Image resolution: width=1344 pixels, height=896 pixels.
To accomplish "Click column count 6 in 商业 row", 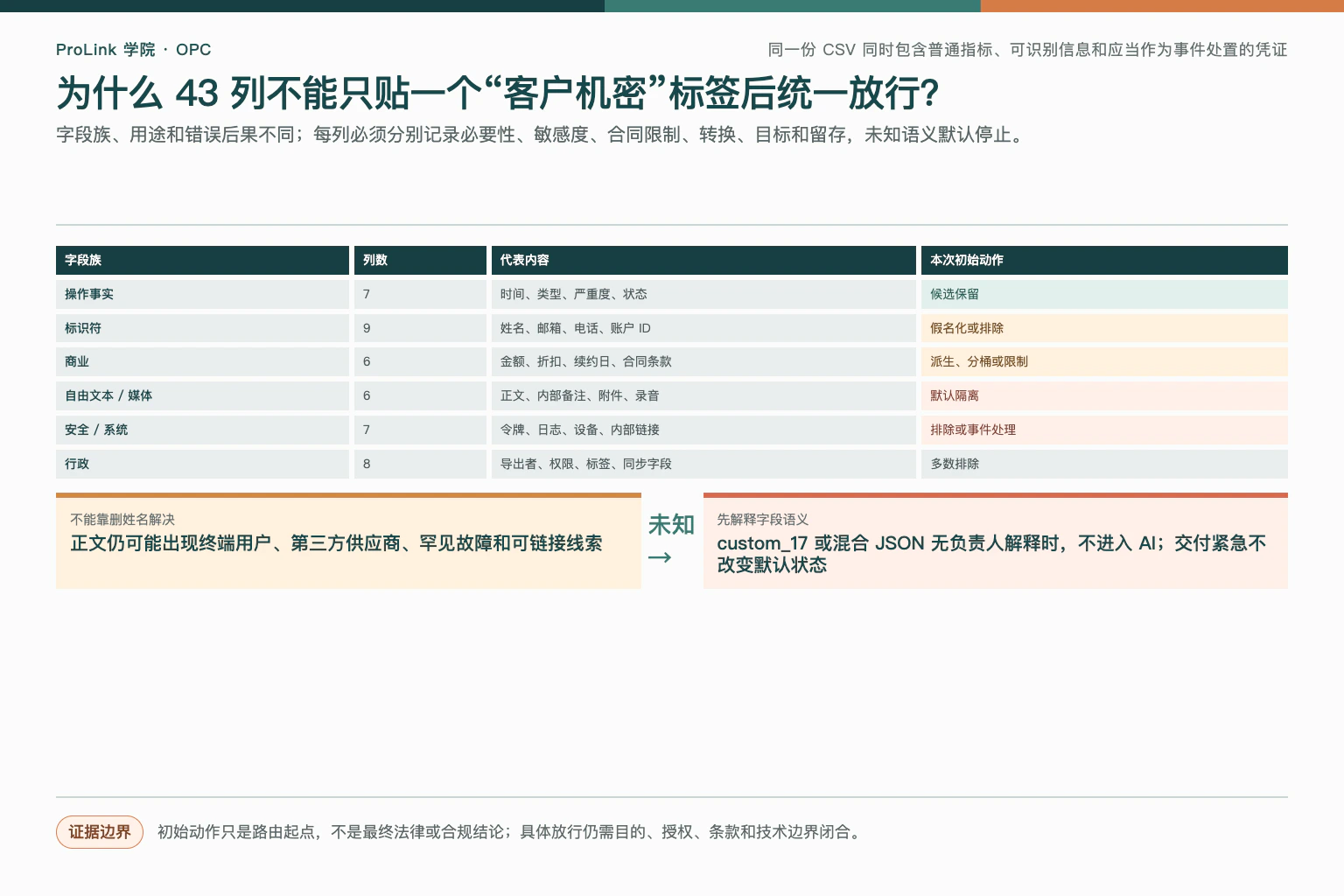I will 420,361.
